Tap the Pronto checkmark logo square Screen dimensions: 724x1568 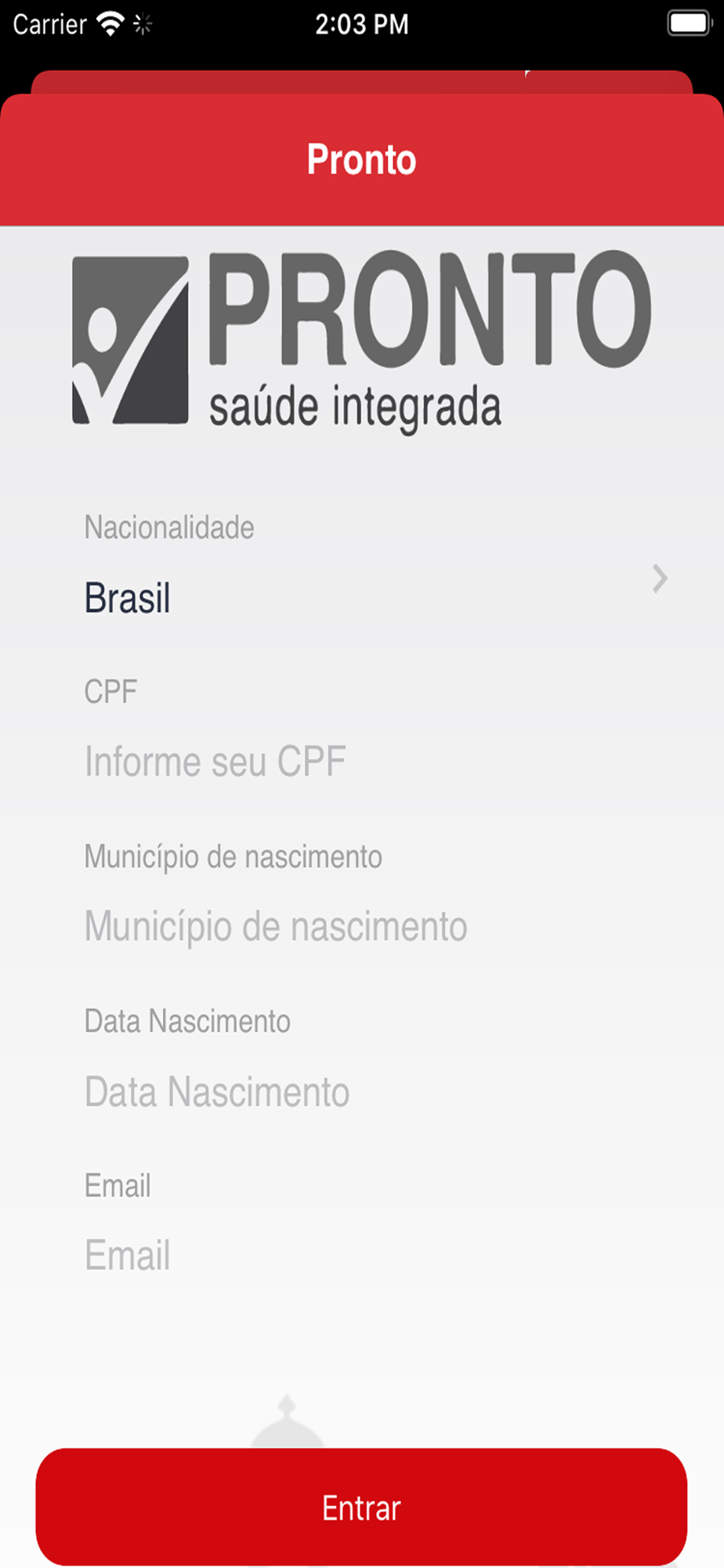point(130,340)
